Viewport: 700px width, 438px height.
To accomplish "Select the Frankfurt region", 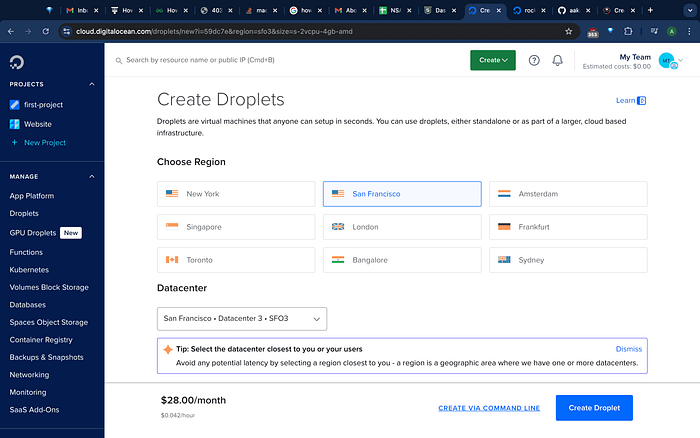I will (x=568, y=227).
